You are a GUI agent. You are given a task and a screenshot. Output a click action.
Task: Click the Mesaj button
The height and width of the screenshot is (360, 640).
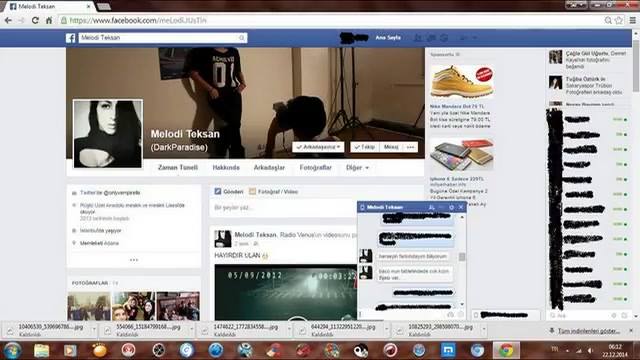click(391, 147)
